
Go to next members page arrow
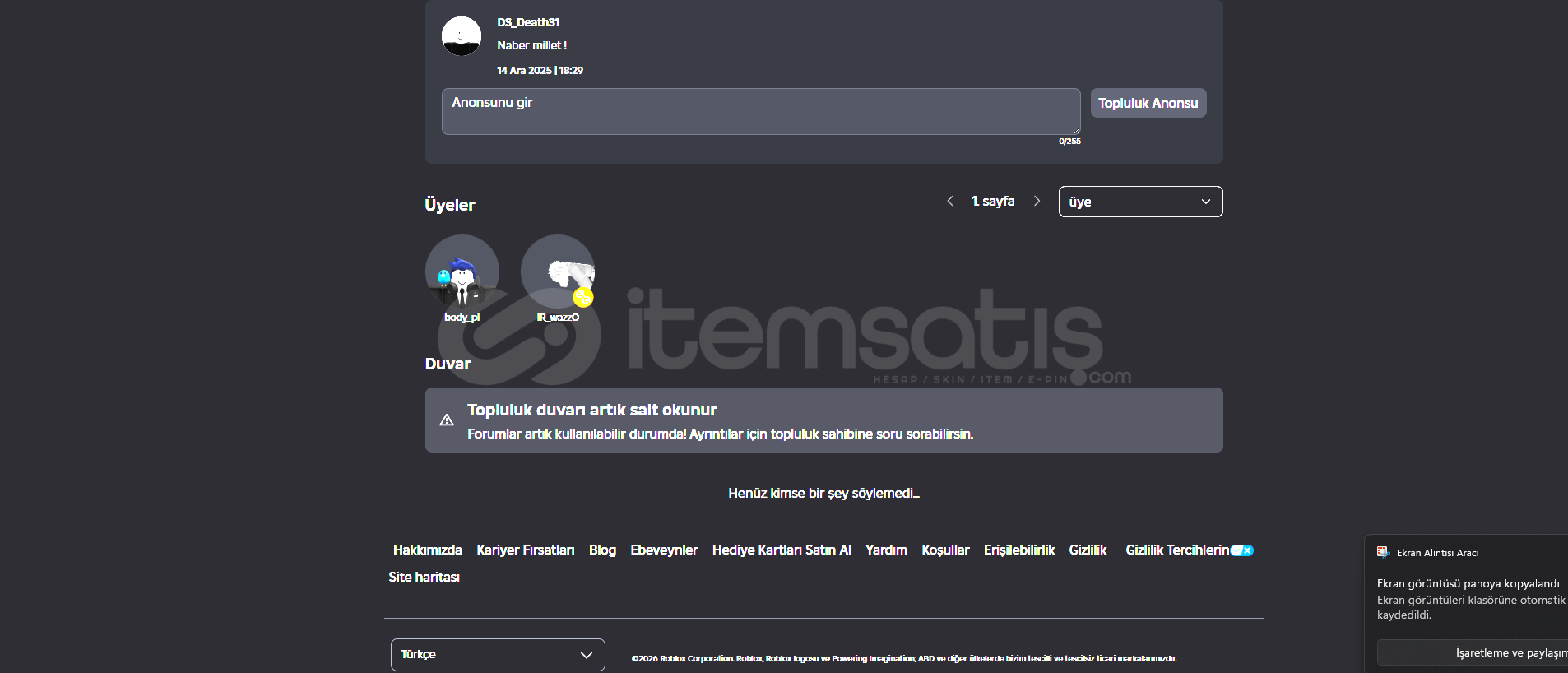tap(1037, 201)
